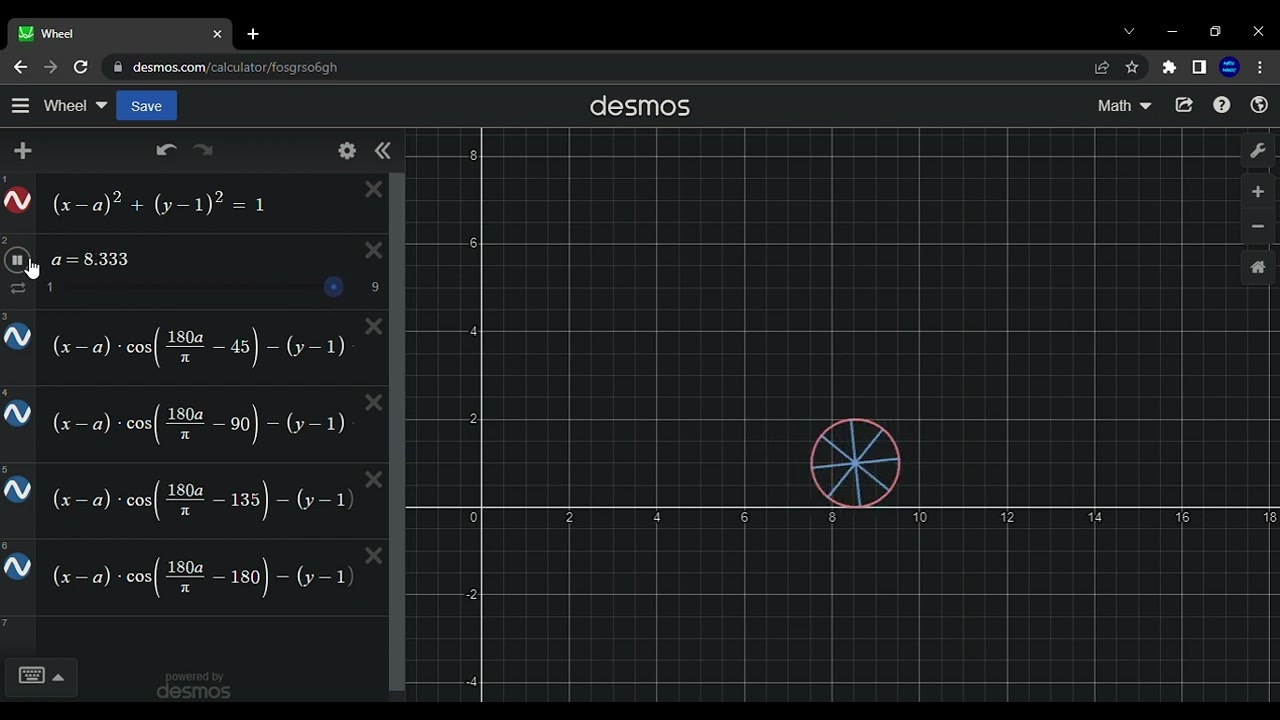The height and width of the screenshot is (720, 1280).
Task: Hide the spoke expression with minus 180
Action: click(17, 567)
